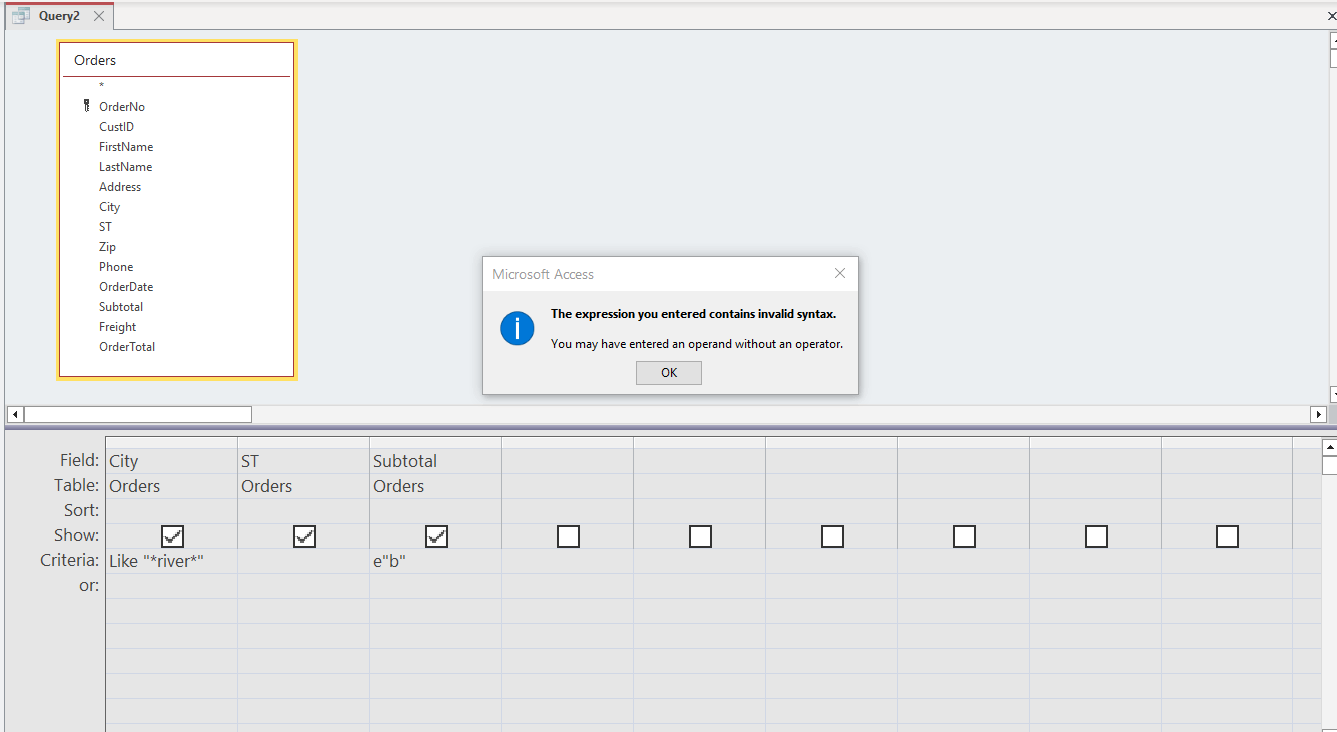Click OK in the Microsoft Access dialog
Viewport: 1337px width, 732px height.
669,373
